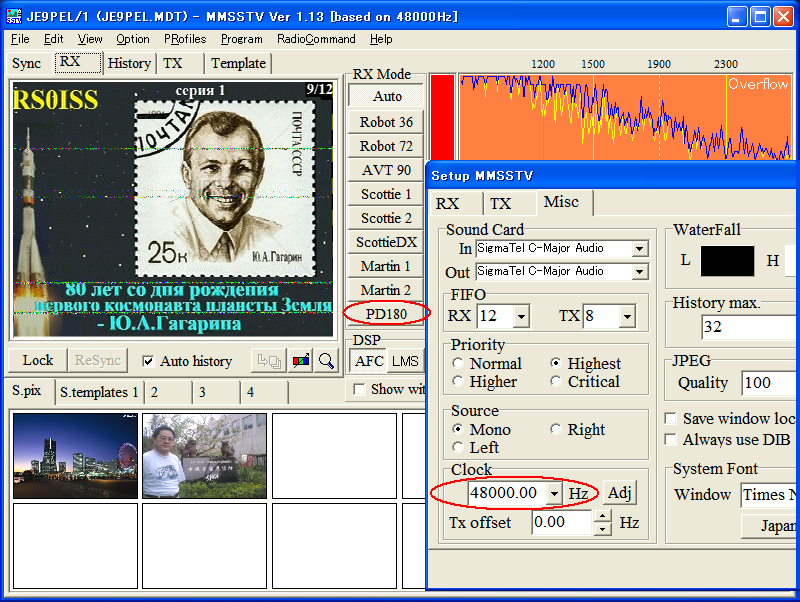Select the man in white shirt thumbnail
The width and height of the screenshot is (800, 602).
tap(205, 456)
